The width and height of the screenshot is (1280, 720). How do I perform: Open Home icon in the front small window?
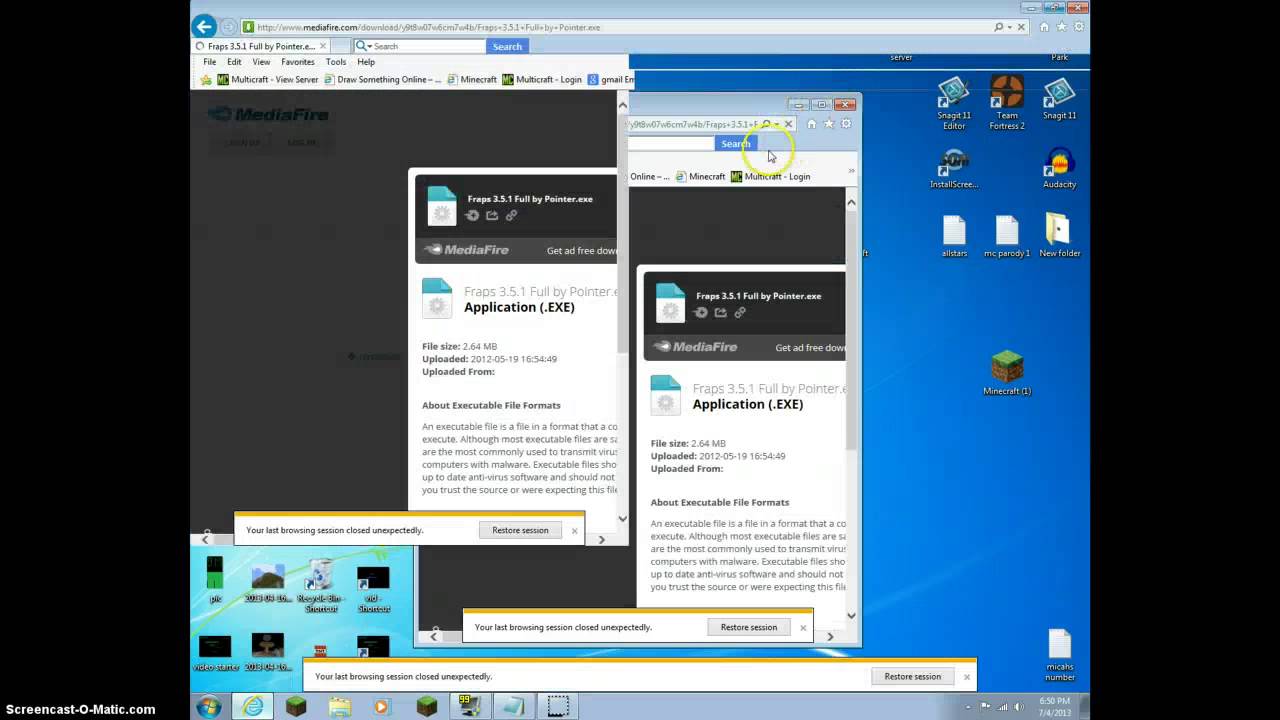(x=811, y=124)
